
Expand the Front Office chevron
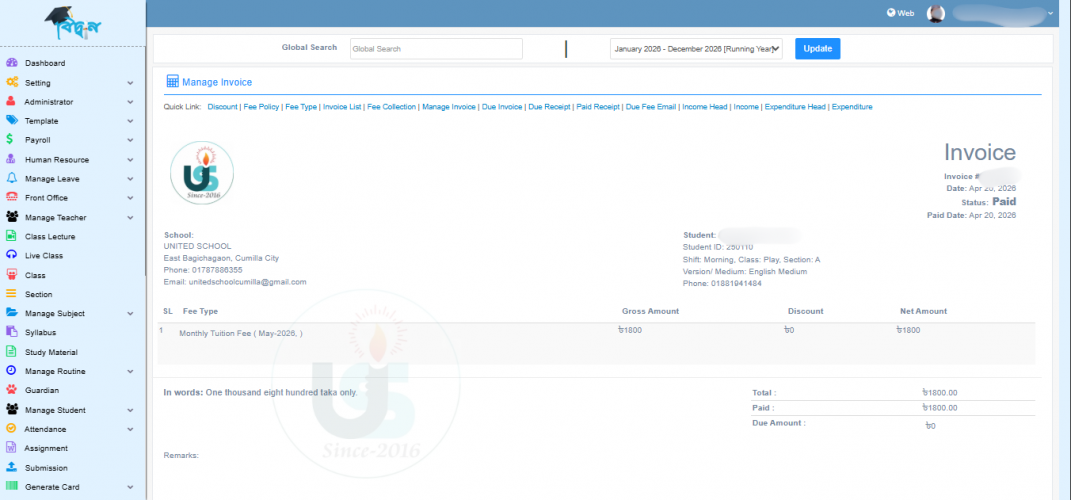(130, 199)
